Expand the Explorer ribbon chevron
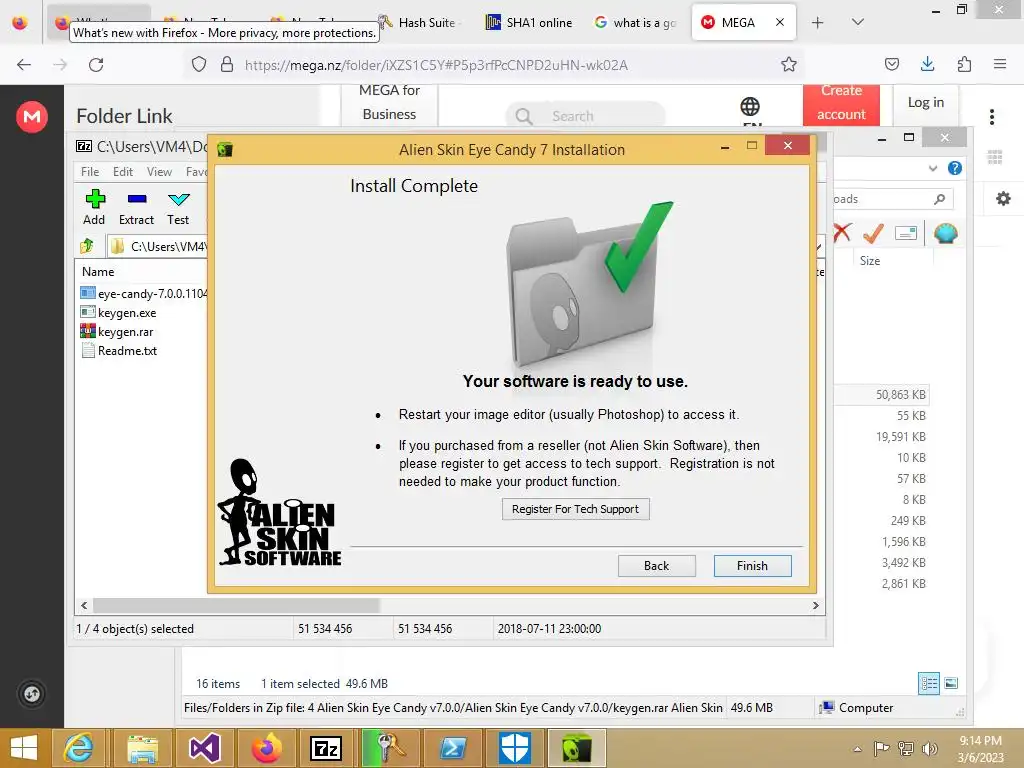 click(x=933, y=168)
